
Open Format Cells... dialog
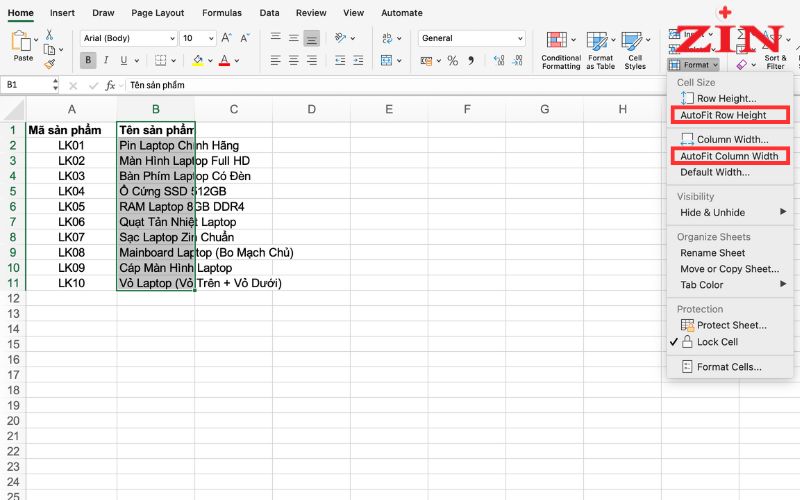coord(730,367)
